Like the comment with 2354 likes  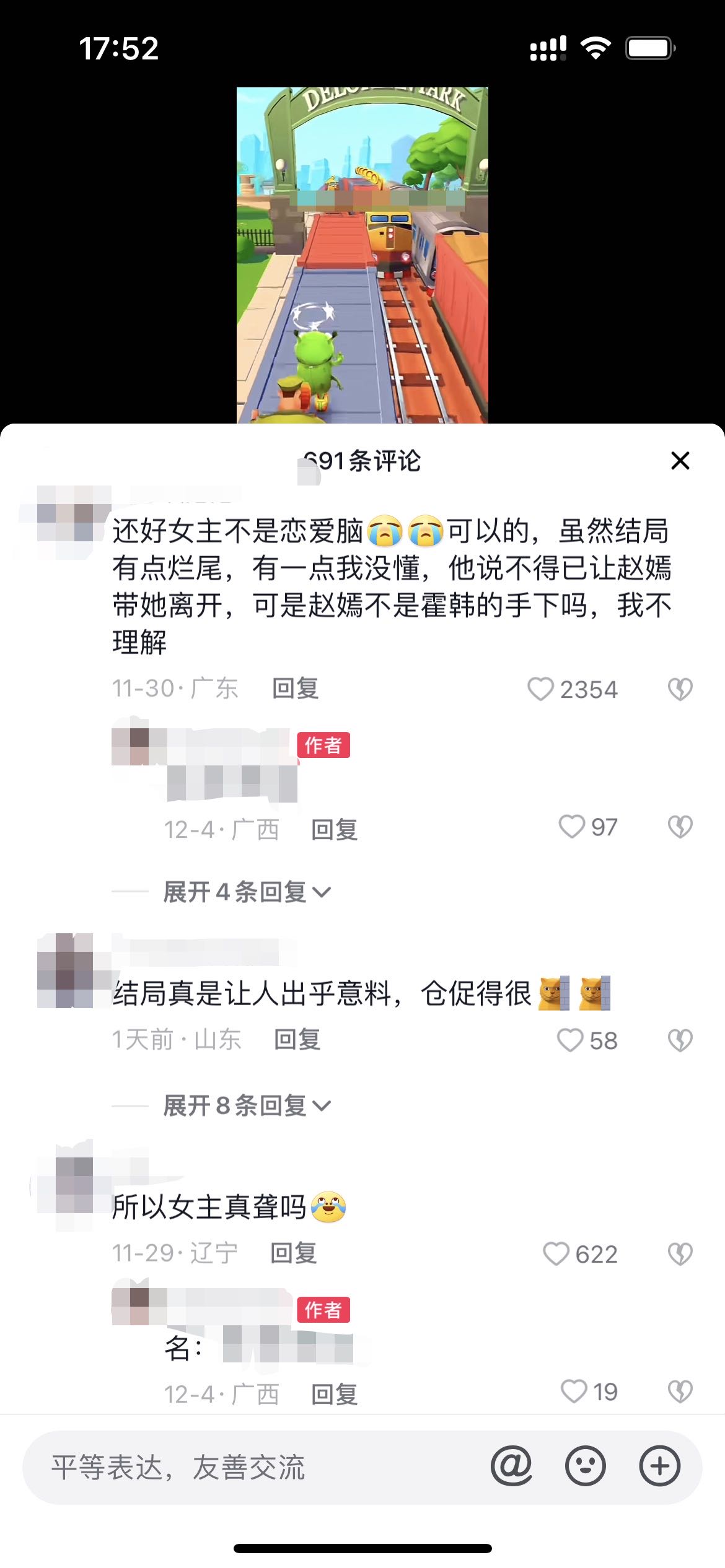pyautogui.click(x=540, y=689)
